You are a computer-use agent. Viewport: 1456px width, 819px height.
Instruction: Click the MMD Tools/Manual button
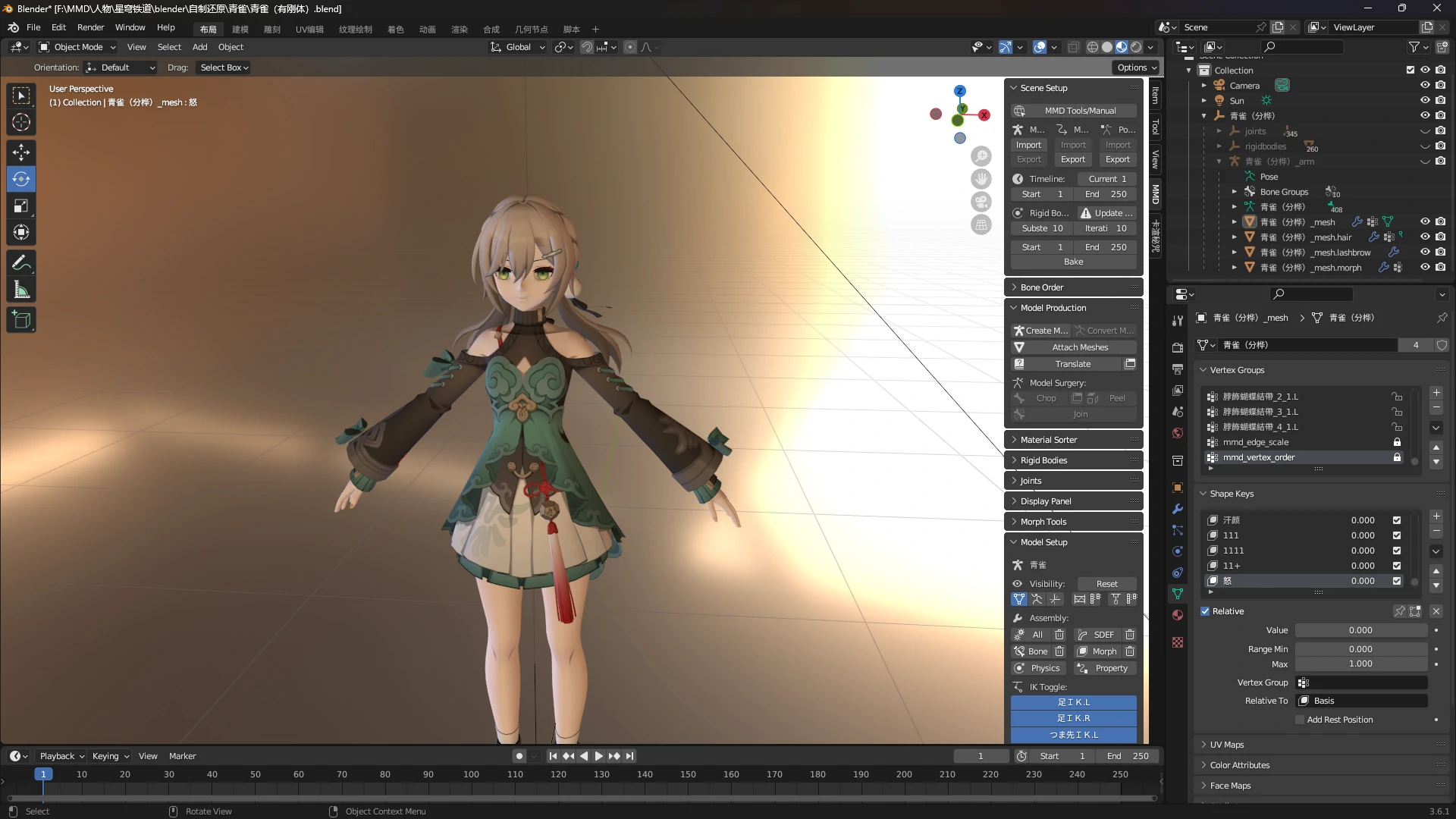(x=1073, y=111)
